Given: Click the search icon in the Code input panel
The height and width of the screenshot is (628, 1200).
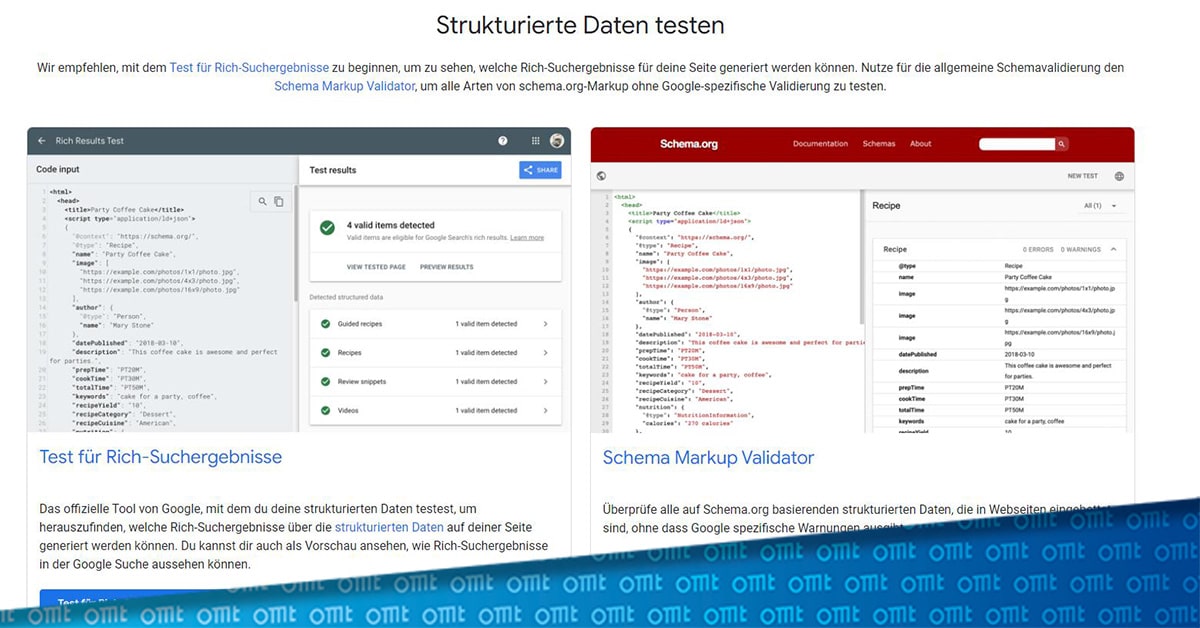Looking at the screenshot, I should tap(262, 201).
